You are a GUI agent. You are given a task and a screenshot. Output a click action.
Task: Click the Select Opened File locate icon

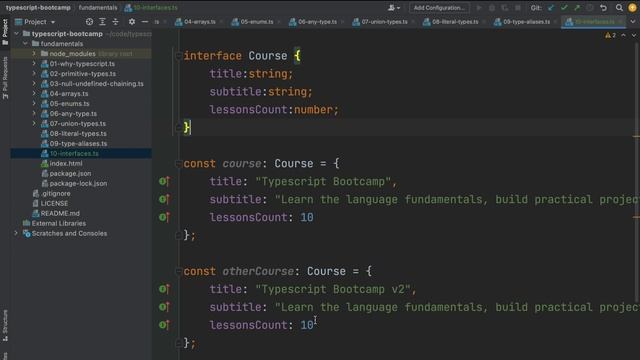(89, 22)
